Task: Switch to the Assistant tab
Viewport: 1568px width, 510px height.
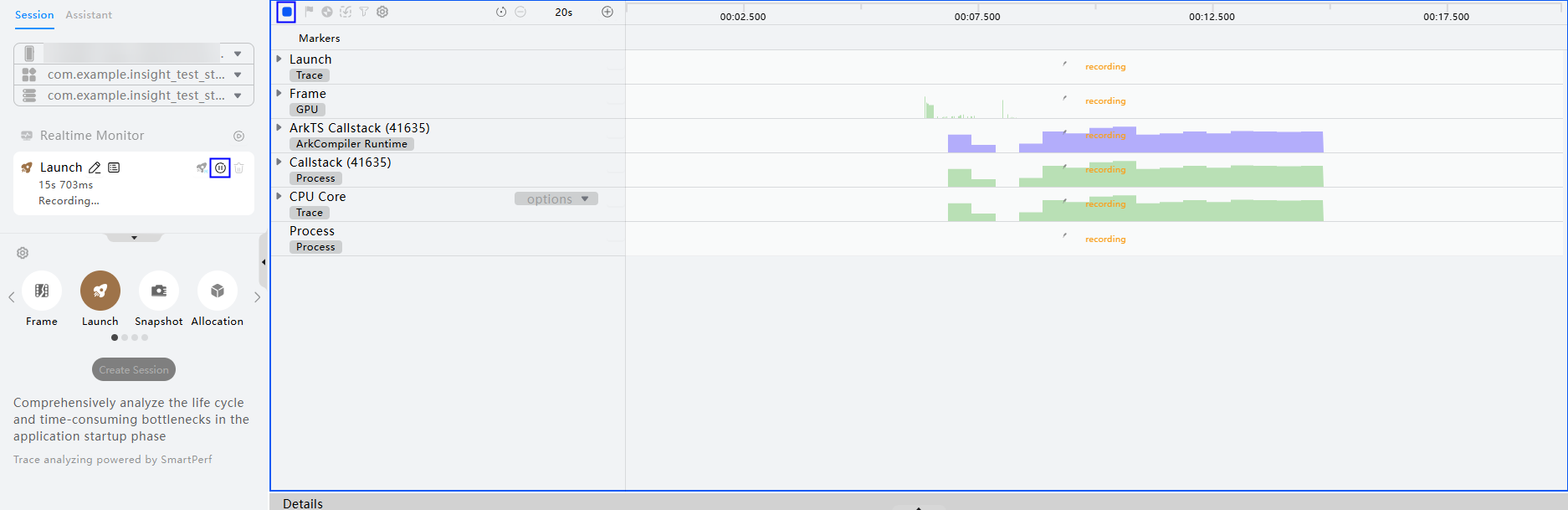Action: [89, 15]
